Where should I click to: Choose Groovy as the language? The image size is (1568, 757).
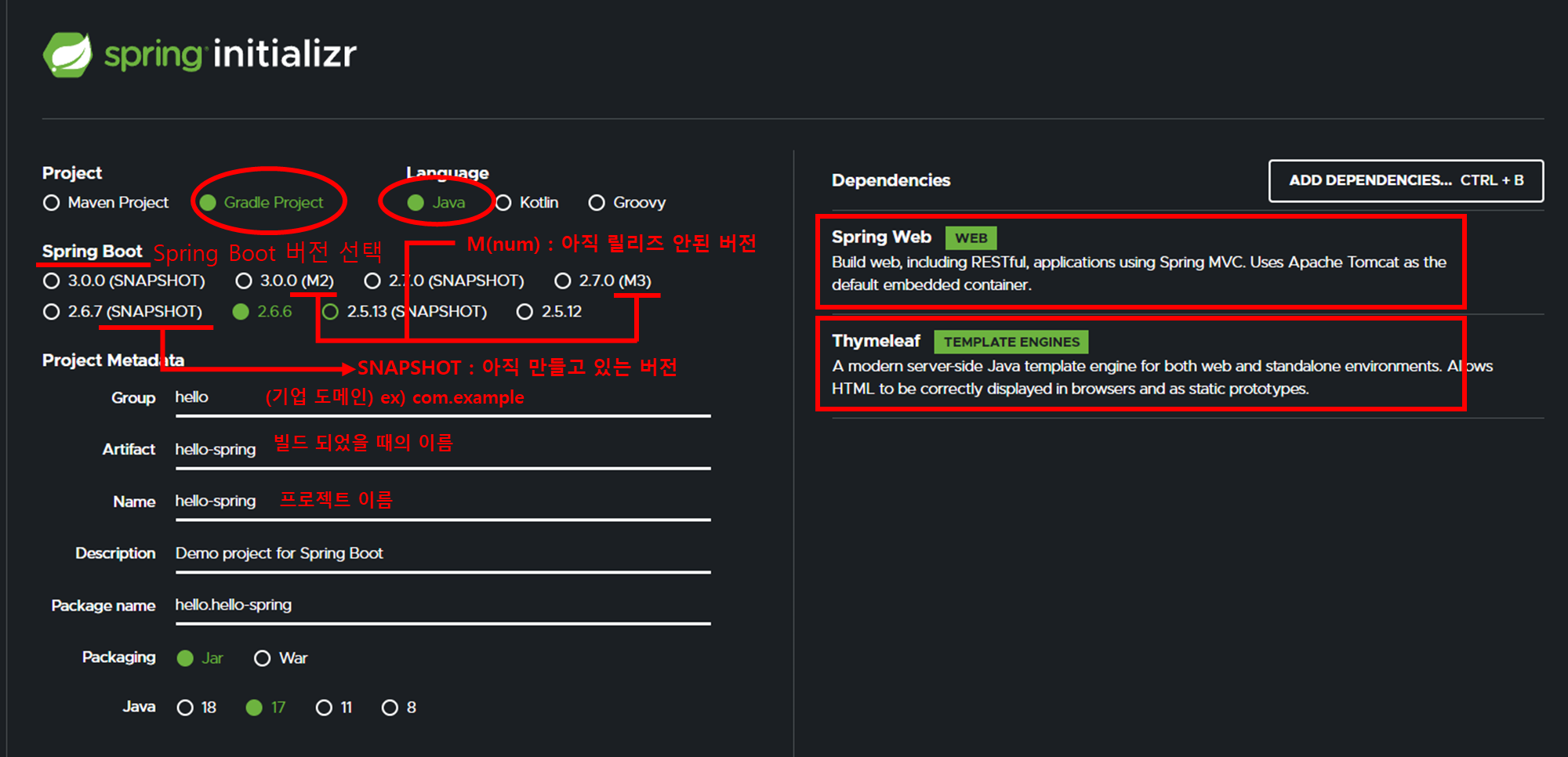pyautogui.click(x=627, y=203)
